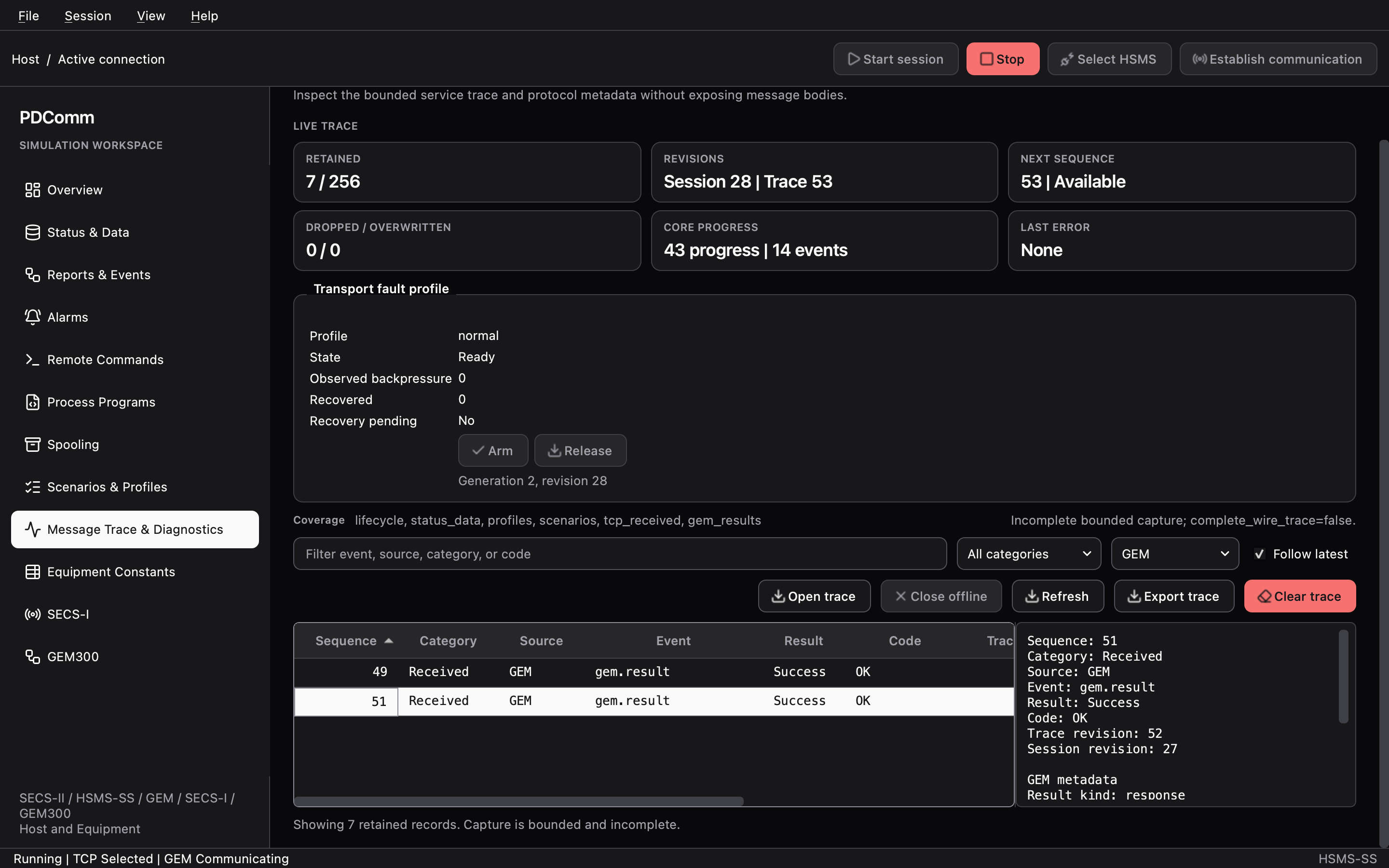Open the Session menu
The height and width of the screenshot is (868, 1389).
(88, 15)
